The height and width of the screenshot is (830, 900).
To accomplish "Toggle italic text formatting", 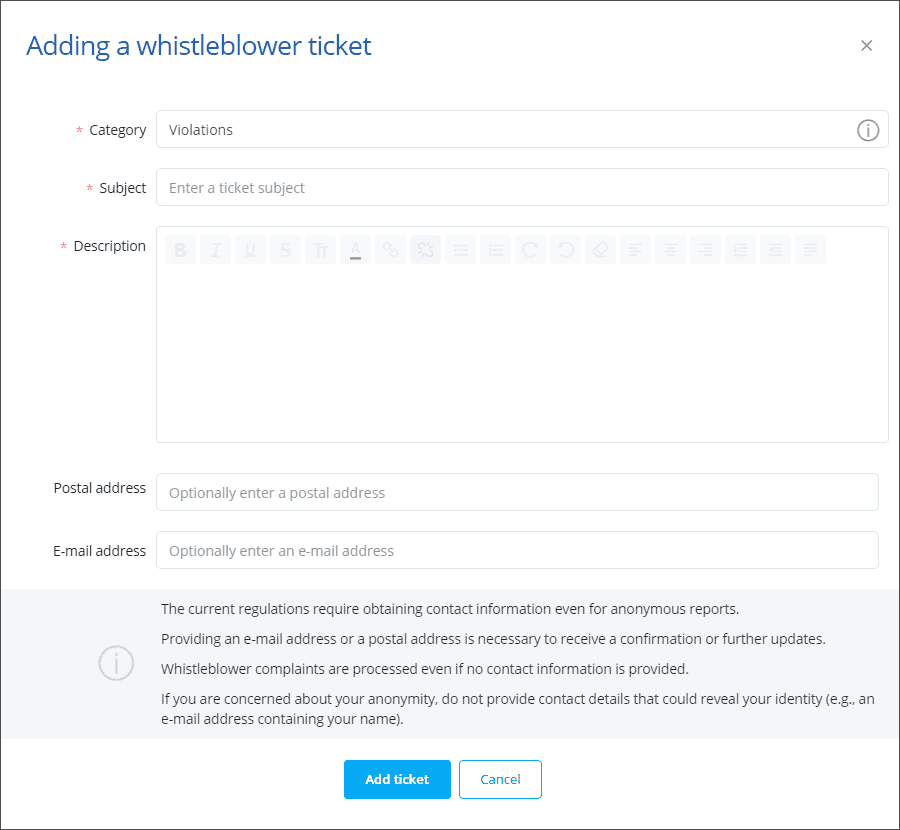I will (x=215, y=250).
